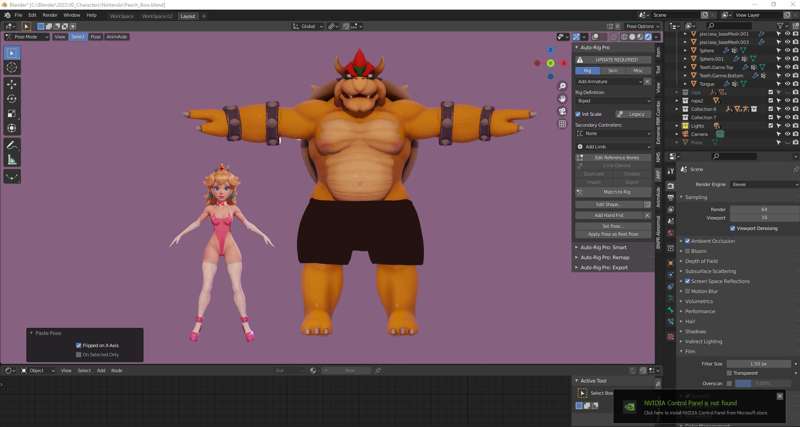
Task: Click the warning icon beside Update Required
Action: 580,60
